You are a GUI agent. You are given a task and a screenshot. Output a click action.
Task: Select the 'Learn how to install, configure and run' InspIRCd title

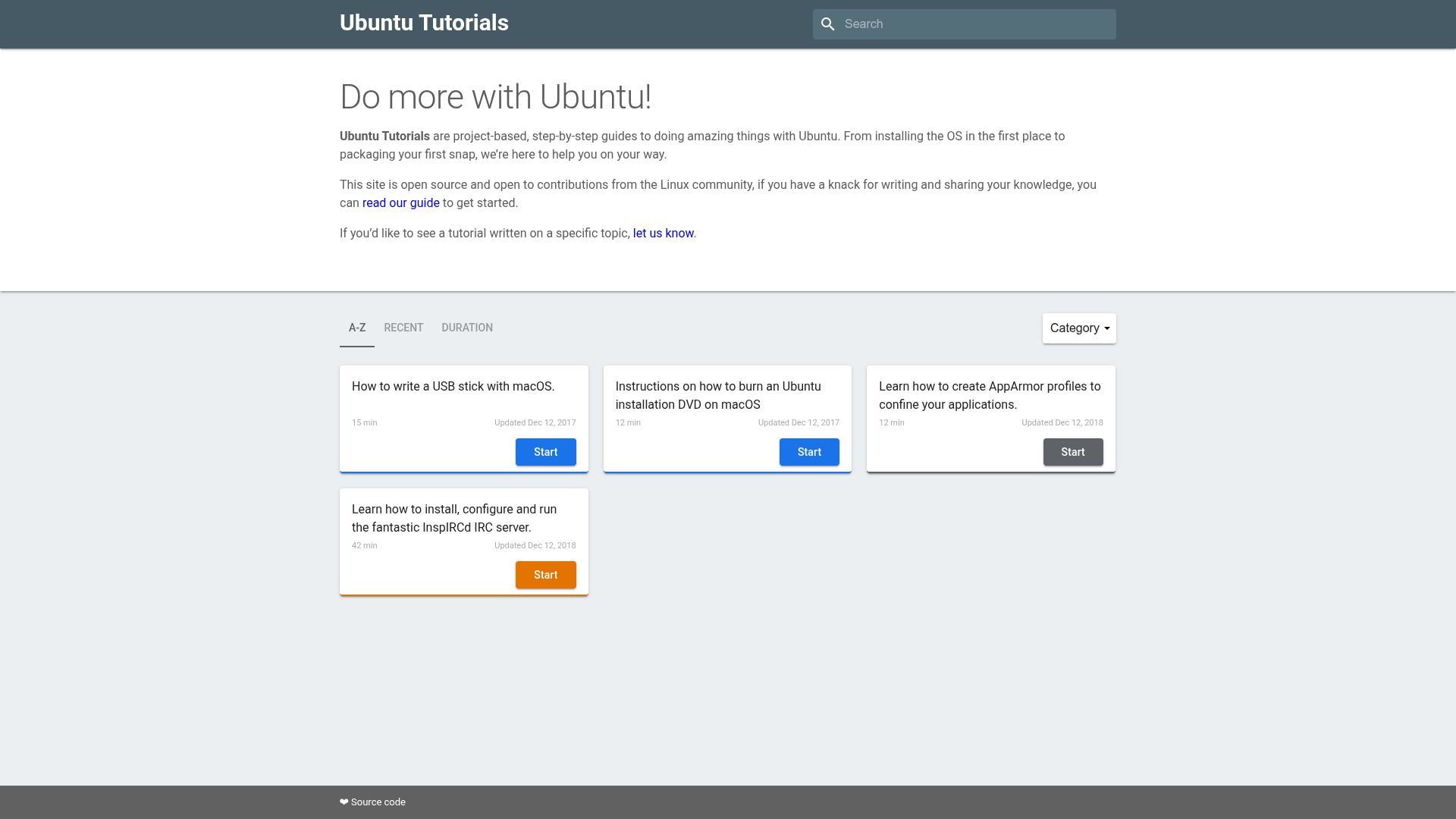[454, 519]
